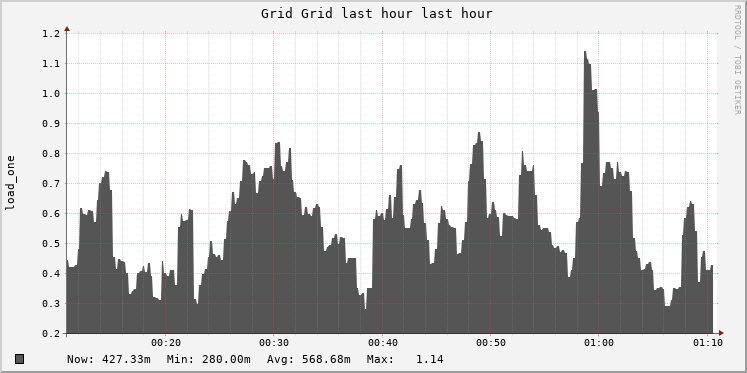Viewport: 747px width, 373px height.
Task: Click the 01:10 time axis label
Action: point(707,343)
